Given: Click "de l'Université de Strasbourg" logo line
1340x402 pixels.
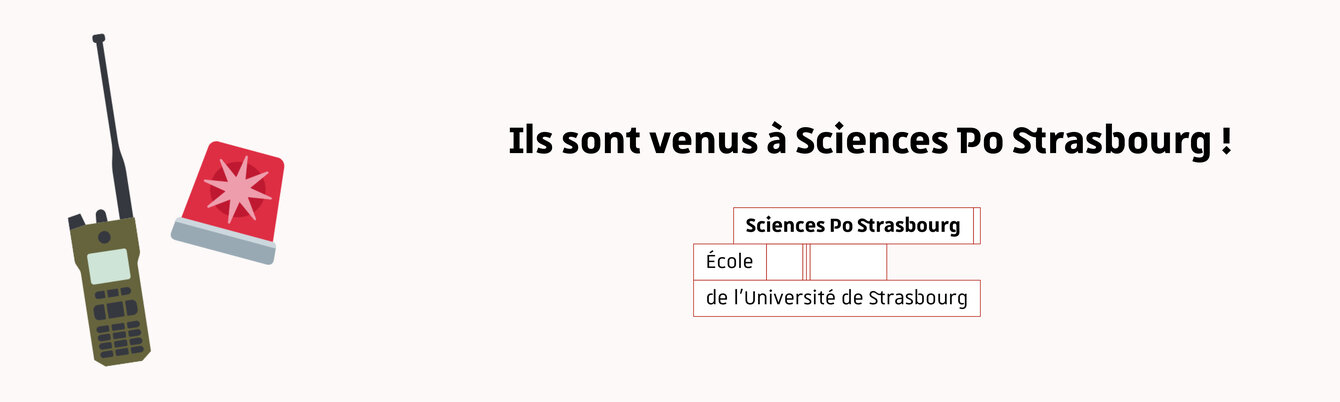Looking at the screenshot, I should tap(836, 298).
